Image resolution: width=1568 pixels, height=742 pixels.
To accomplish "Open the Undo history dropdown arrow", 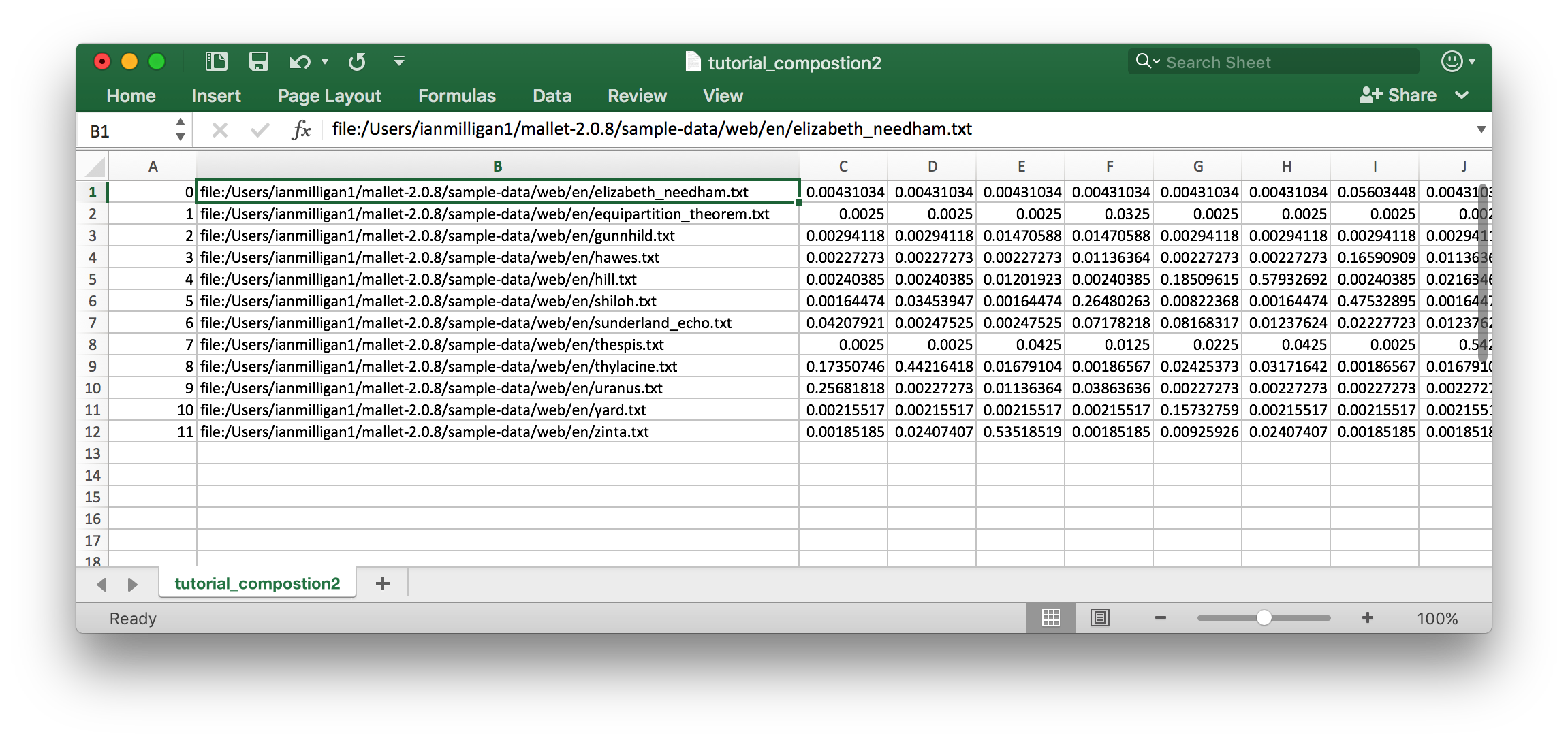I will pyautogui.click(x=325, y=62).
